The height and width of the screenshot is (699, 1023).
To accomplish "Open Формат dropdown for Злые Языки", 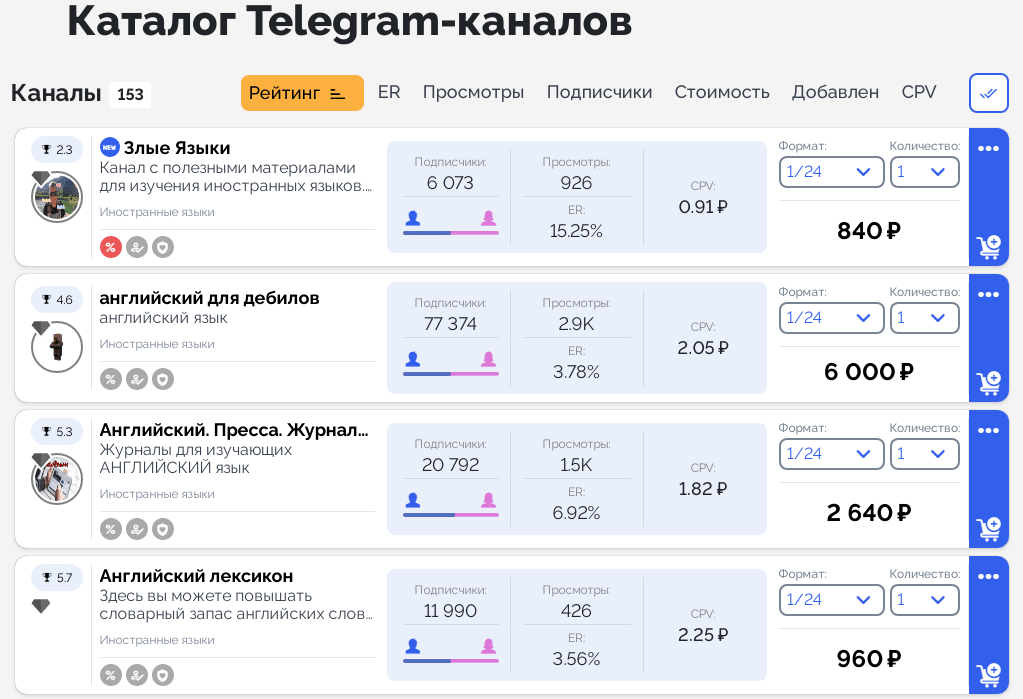I will point(831,172).
